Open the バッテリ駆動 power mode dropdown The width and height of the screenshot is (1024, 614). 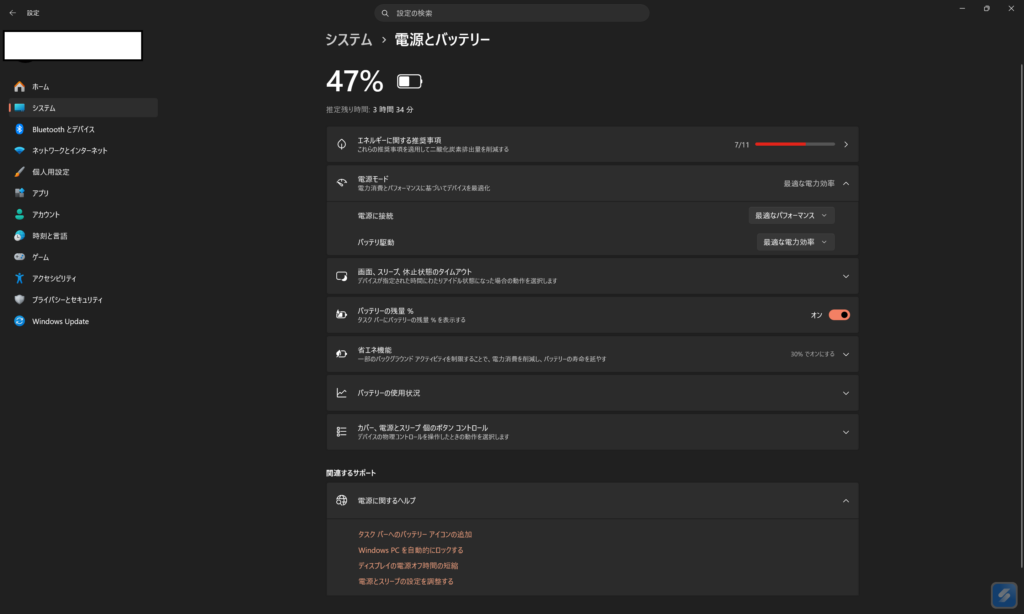tap(796, 241)
